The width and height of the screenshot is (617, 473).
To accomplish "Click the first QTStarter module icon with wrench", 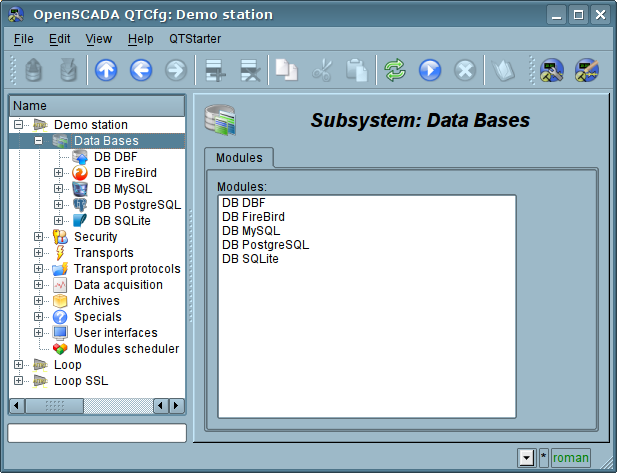I will tap(552, 70).
